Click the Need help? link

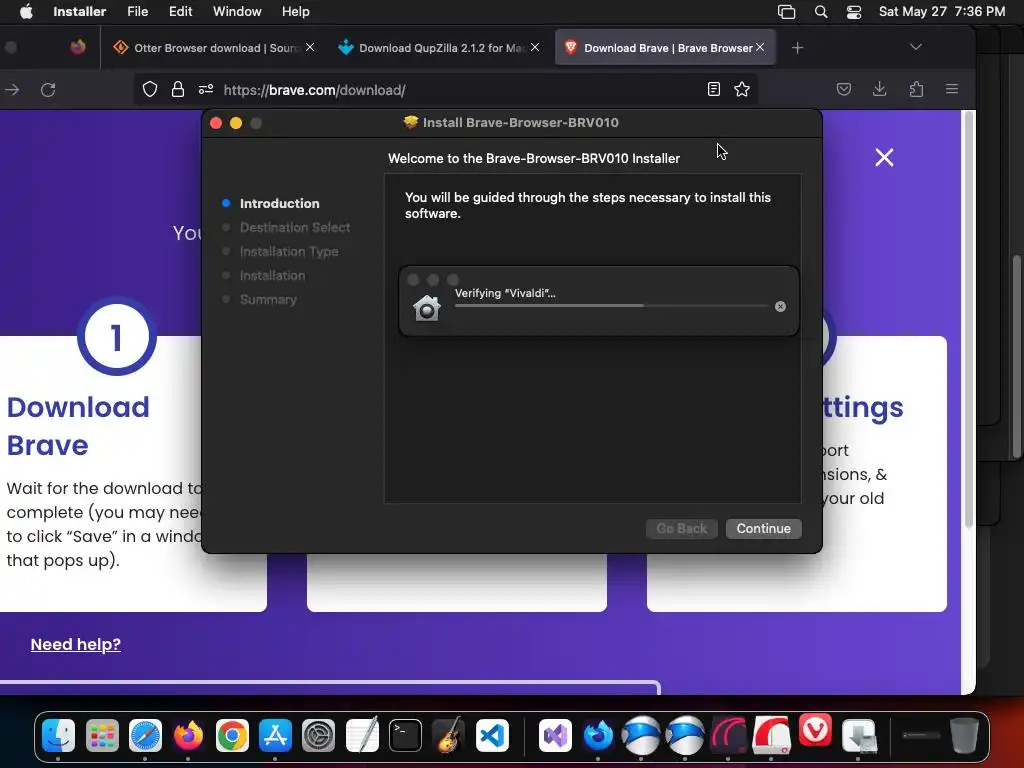click(76, 644)
